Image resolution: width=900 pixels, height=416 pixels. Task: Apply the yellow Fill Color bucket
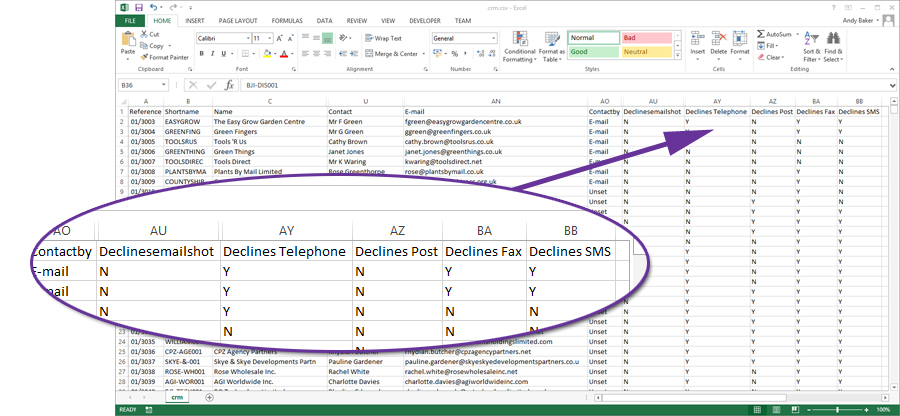click(x=266, y=54)
